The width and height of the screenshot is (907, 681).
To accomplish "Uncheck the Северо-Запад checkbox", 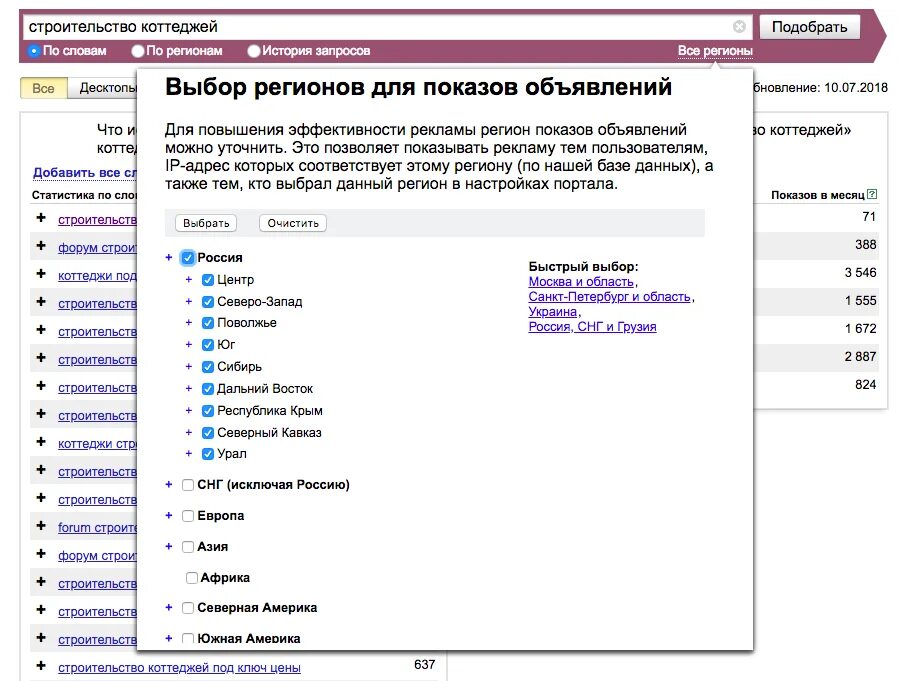I will 208,302.
